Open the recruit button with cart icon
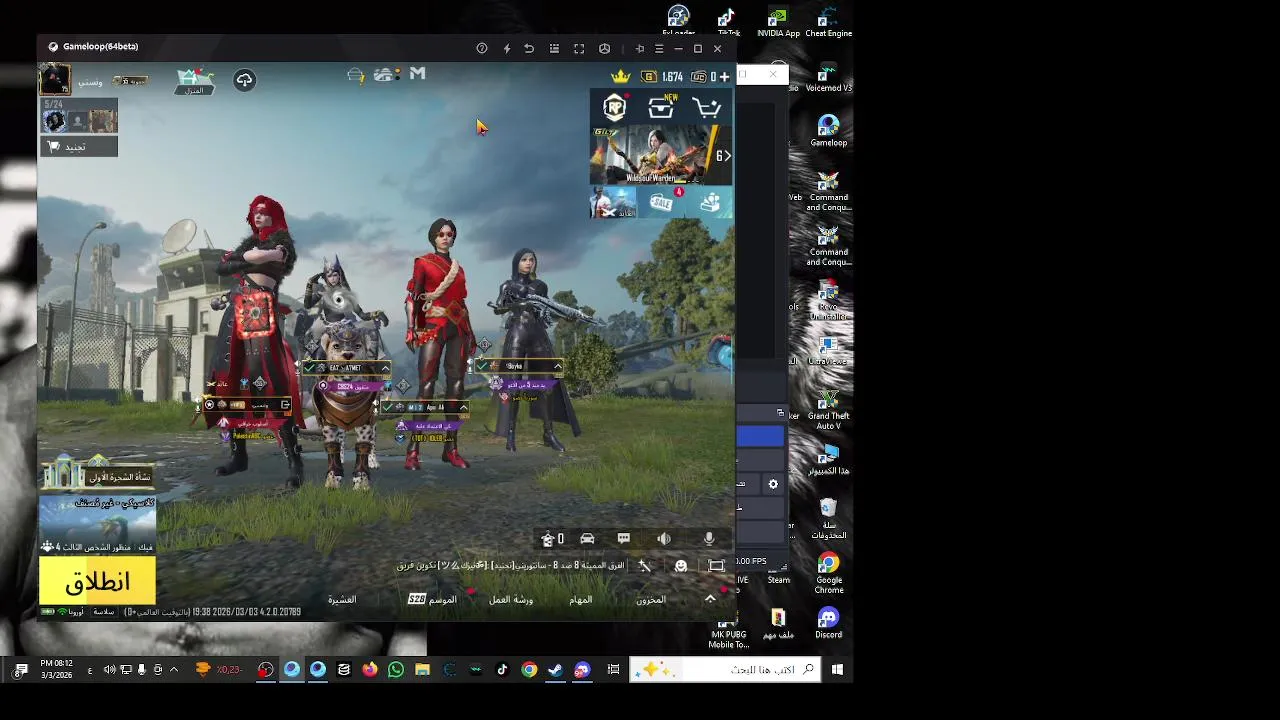 [78, 147]
